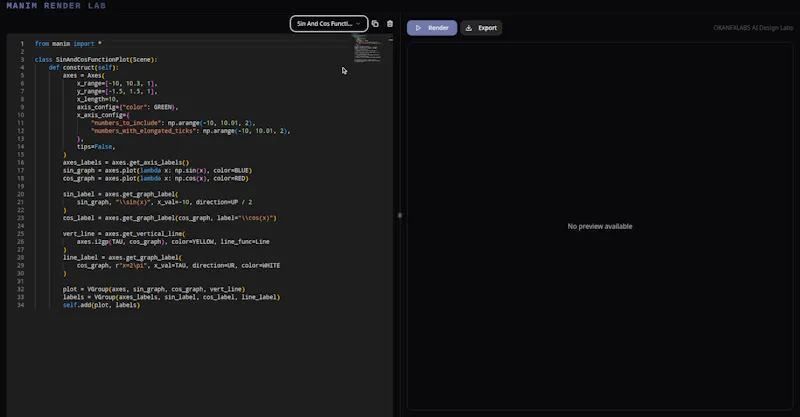Click the labels = VGroup(axes_labels, ...) line
The height and width of the screenshot is (417, 800).
click(x=171, y=297)
